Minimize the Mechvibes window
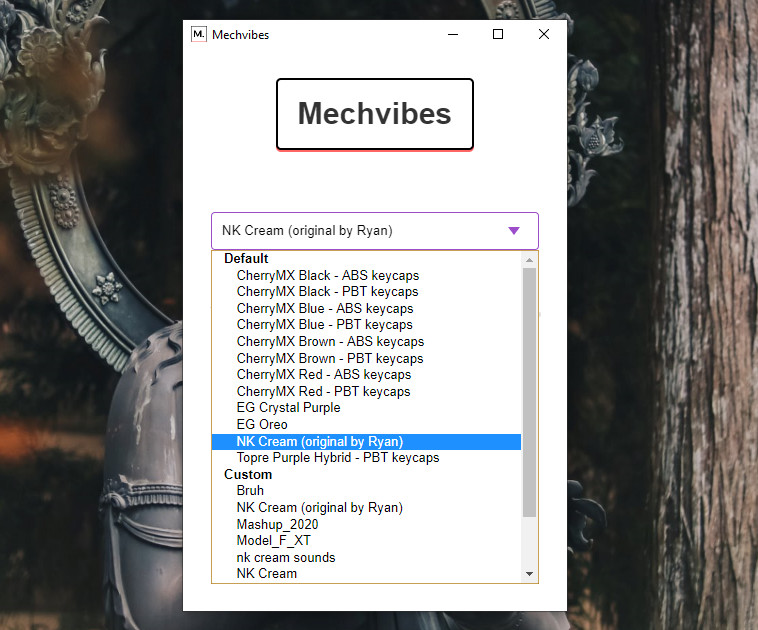758x630 pixels. tap(453, 34)
